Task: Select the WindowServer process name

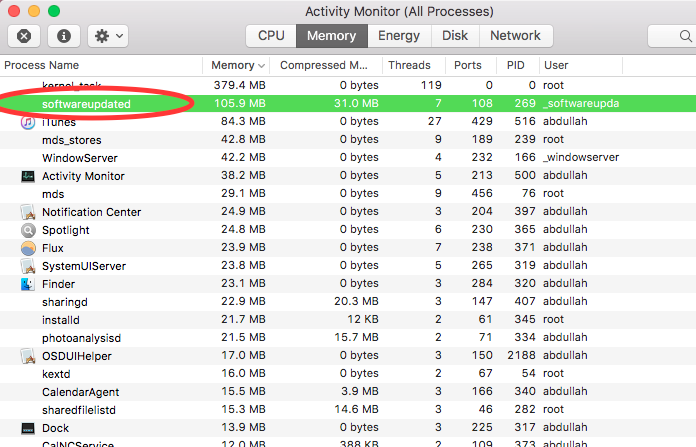Action: [x=80, y=158]
